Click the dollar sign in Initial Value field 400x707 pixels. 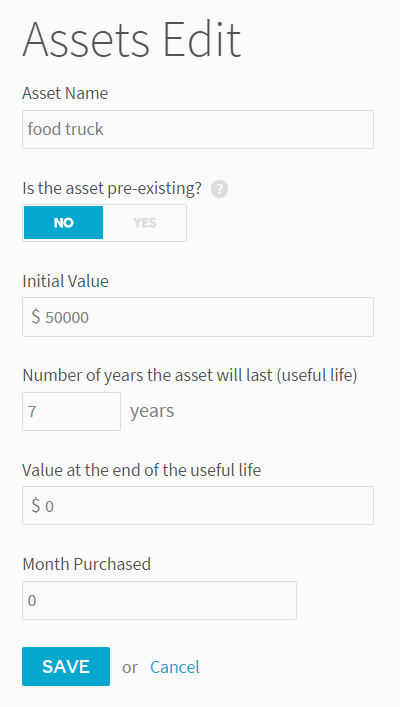tap(36, 317)
